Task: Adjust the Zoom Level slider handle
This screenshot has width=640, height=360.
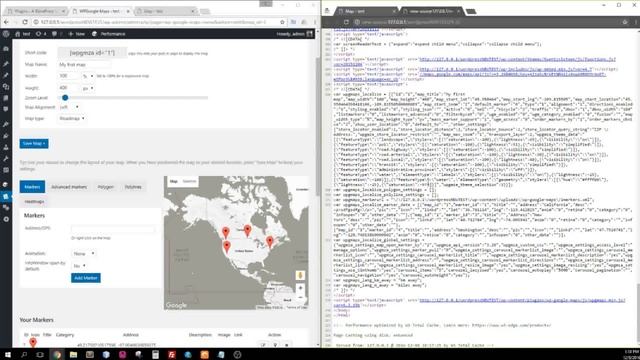Action: 65,98
